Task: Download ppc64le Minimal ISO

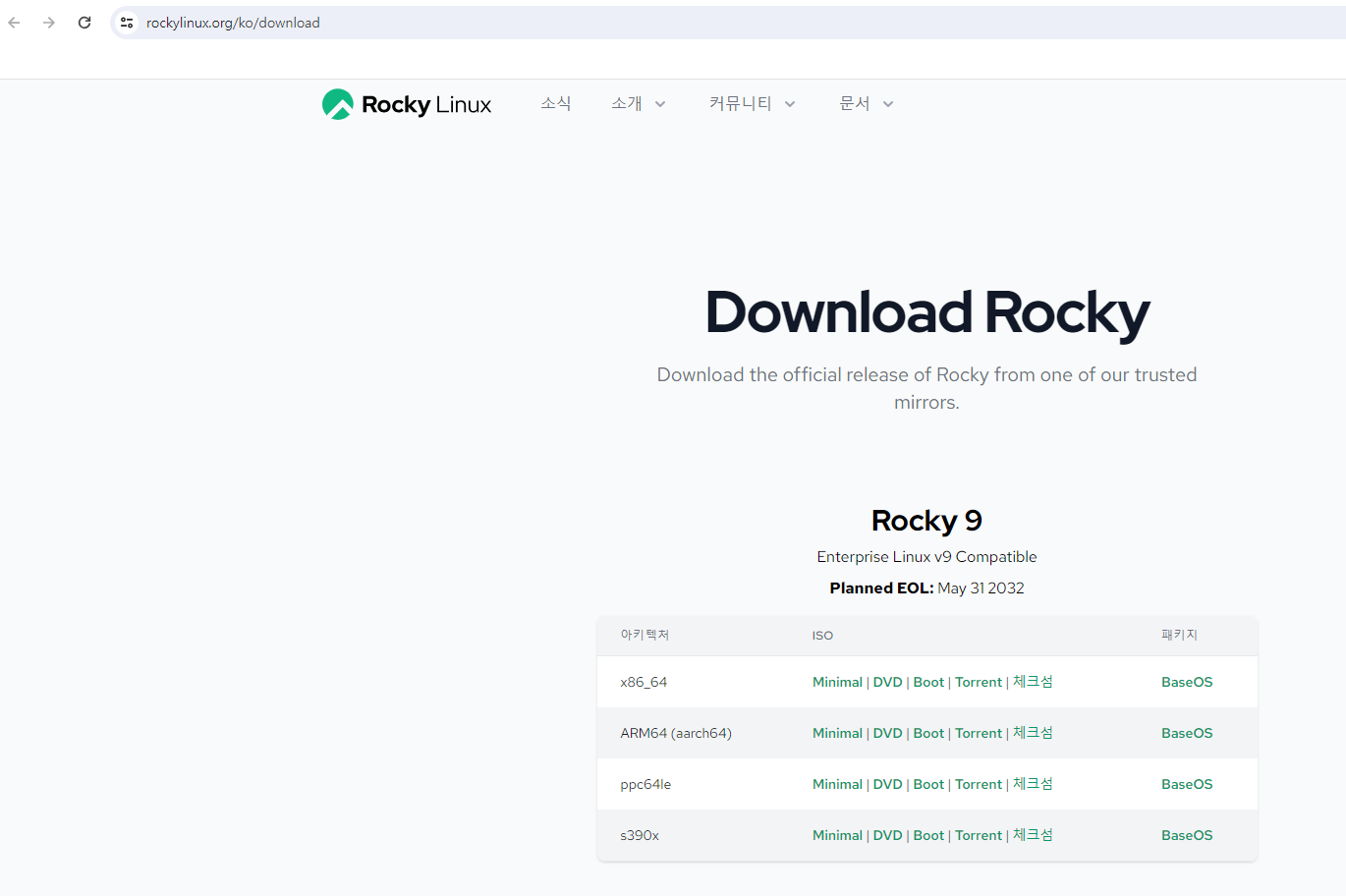Action: click(x=837, y=784)
